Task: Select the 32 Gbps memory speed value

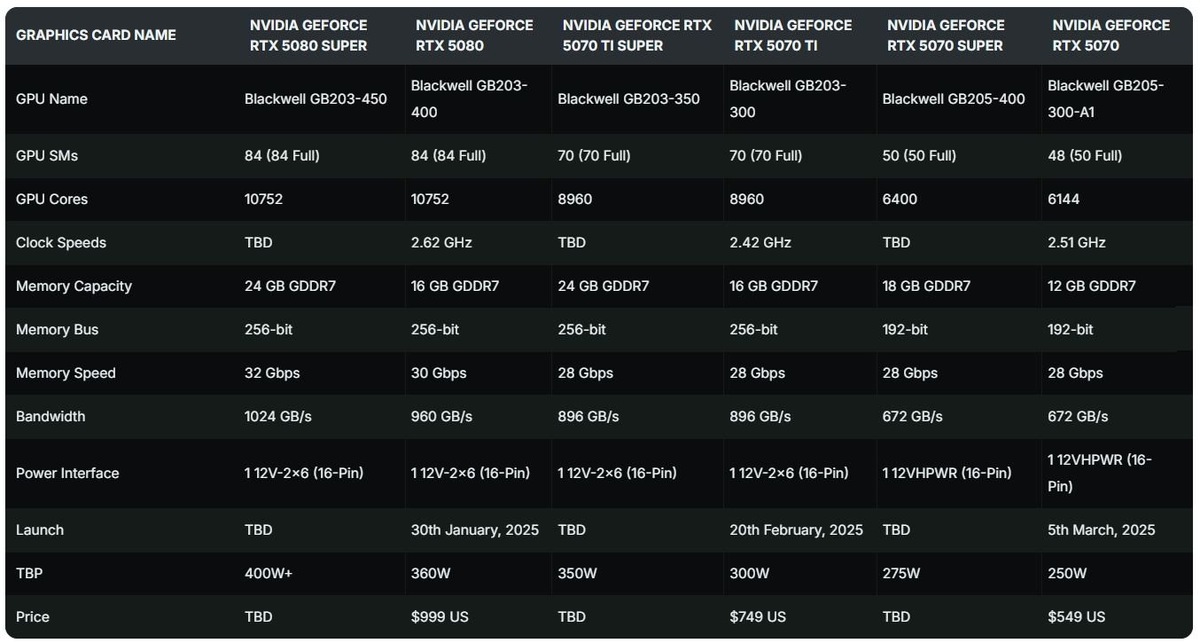Action: click(272, 373)
